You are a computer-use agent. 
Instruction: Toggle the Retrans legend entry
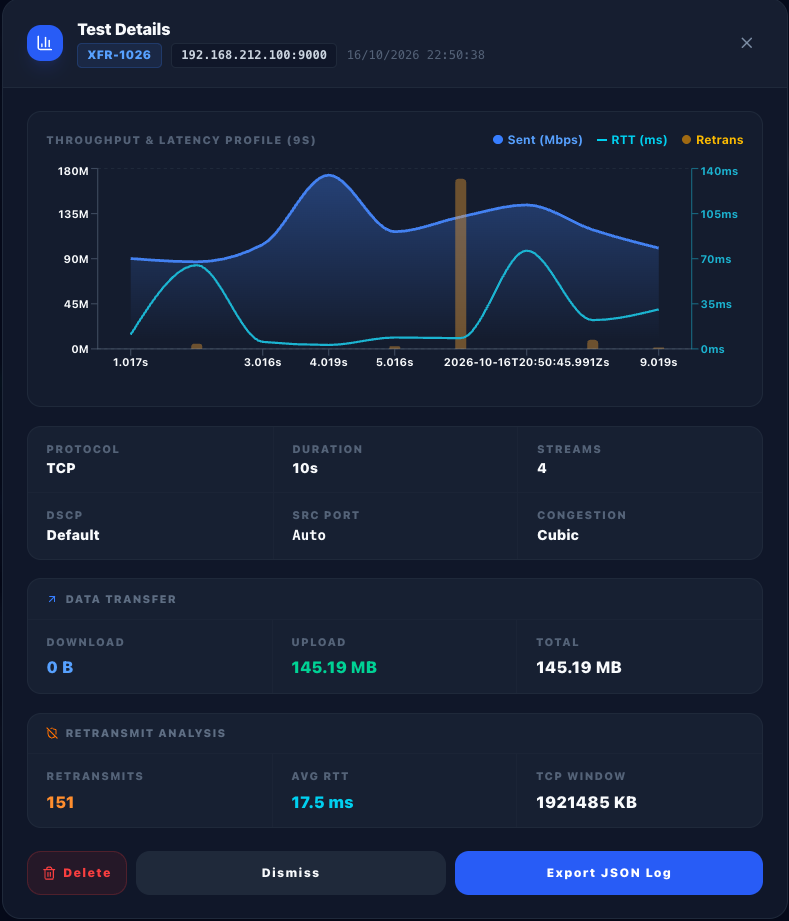(713, 140)
